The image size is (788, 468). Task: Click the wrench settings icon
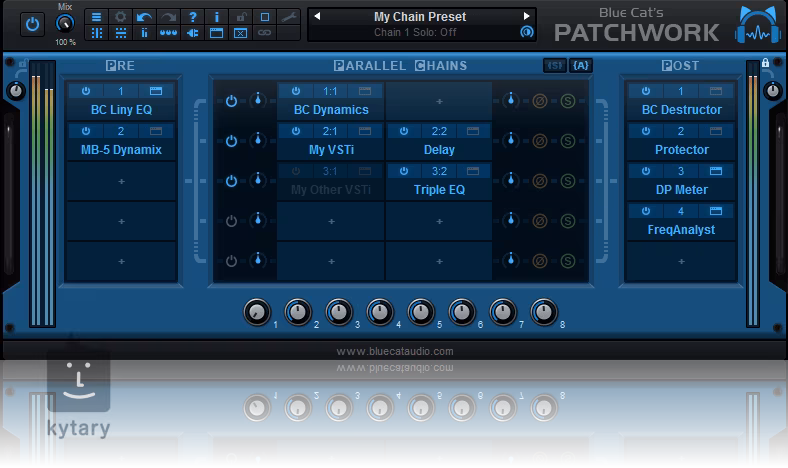pyautogui.click(x=287, y=17)
